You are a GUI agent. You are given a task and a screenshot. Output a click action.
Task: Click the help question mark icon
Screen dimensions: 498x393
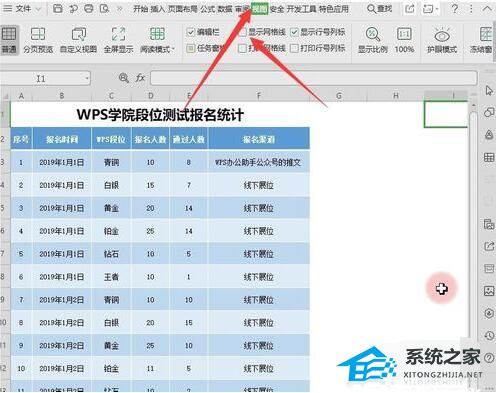[x=455, y=9]
